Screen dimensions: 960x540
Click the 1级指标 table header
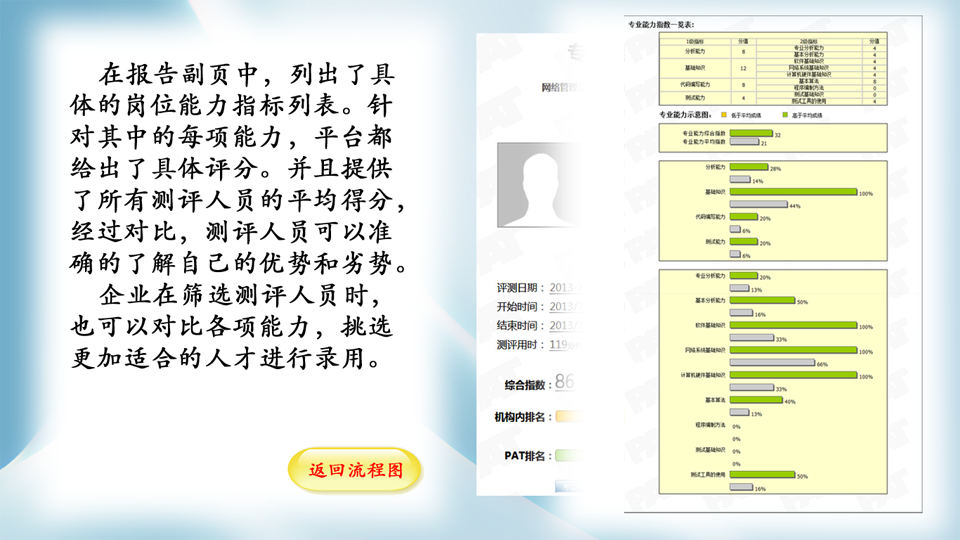(x=695, y=41)
